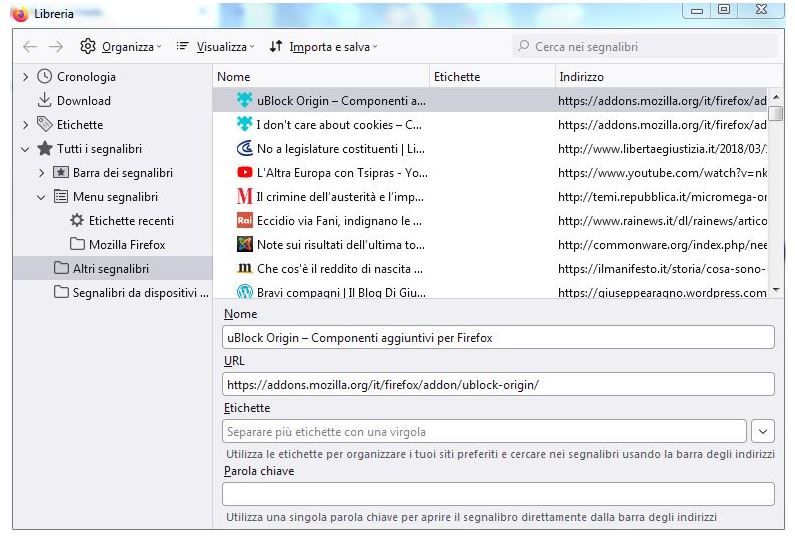Select Che cos'è il reddito bookmark

(340, 269)
